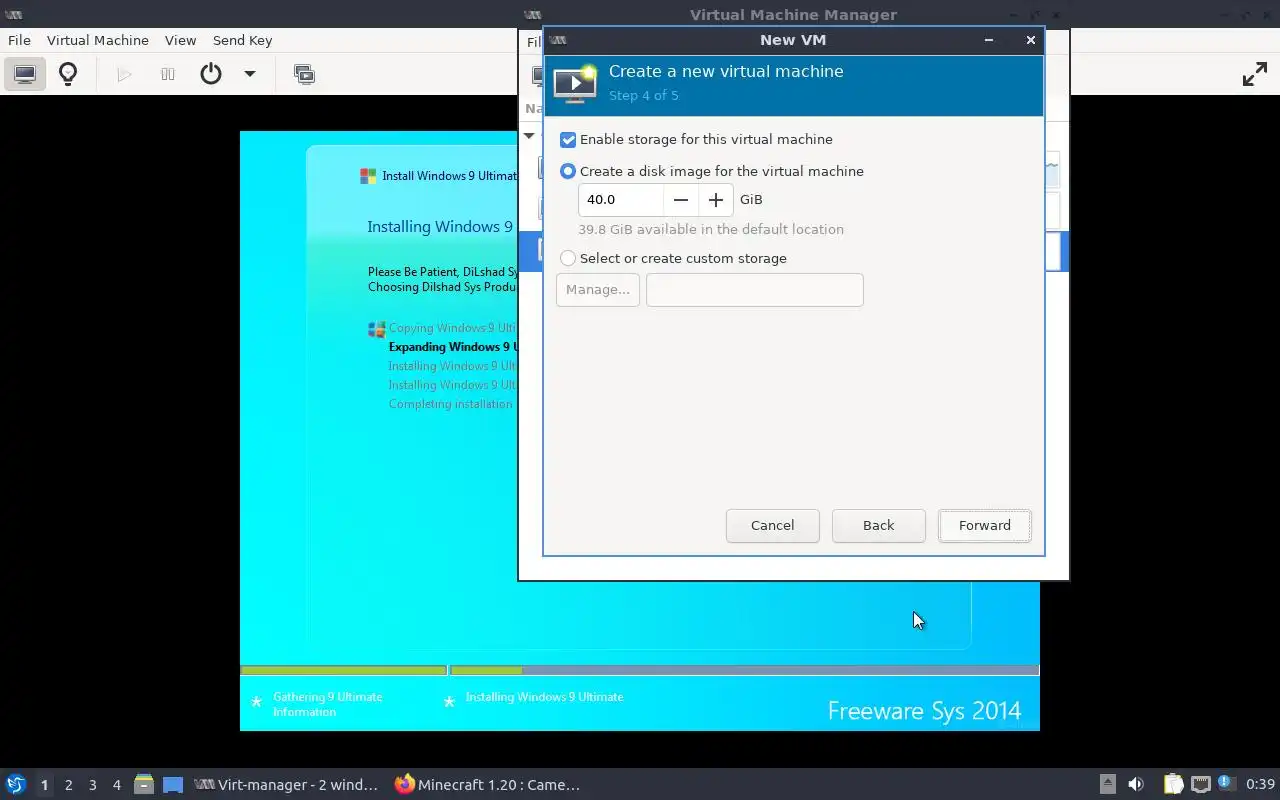Click the Run virtual machine play icon

124,74
